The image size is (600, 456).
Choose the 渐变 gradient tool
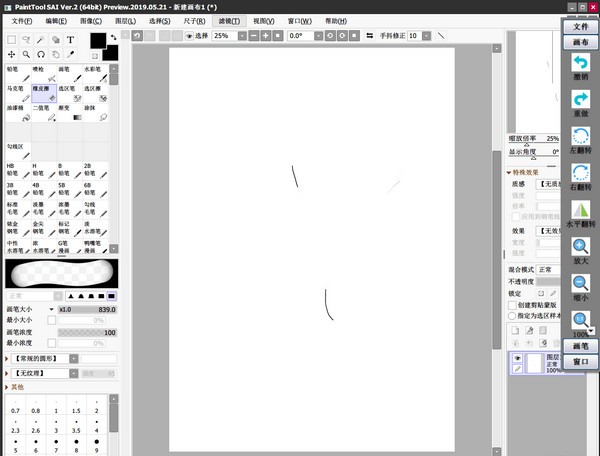point(70,113)
